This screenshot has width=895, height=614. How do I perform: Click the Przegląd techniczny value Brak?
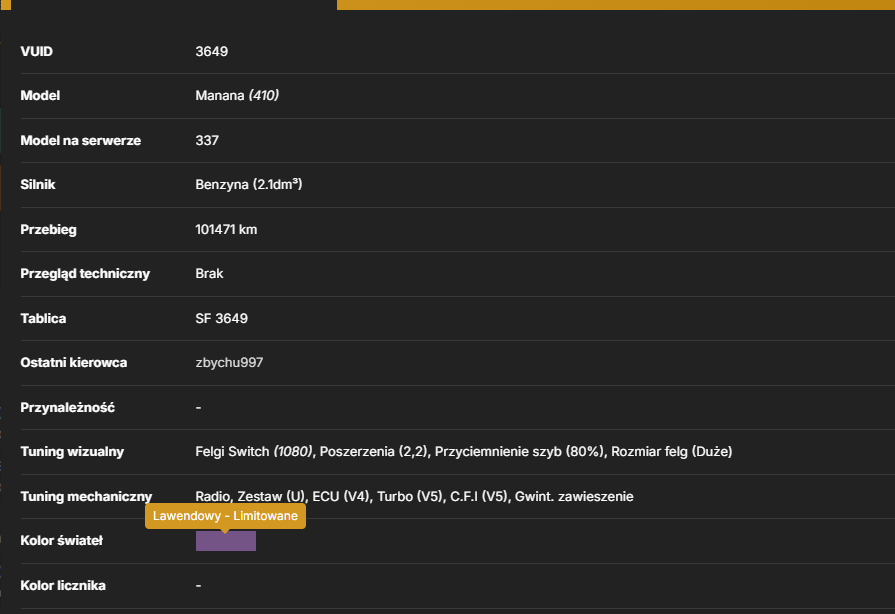click(209, 273)
